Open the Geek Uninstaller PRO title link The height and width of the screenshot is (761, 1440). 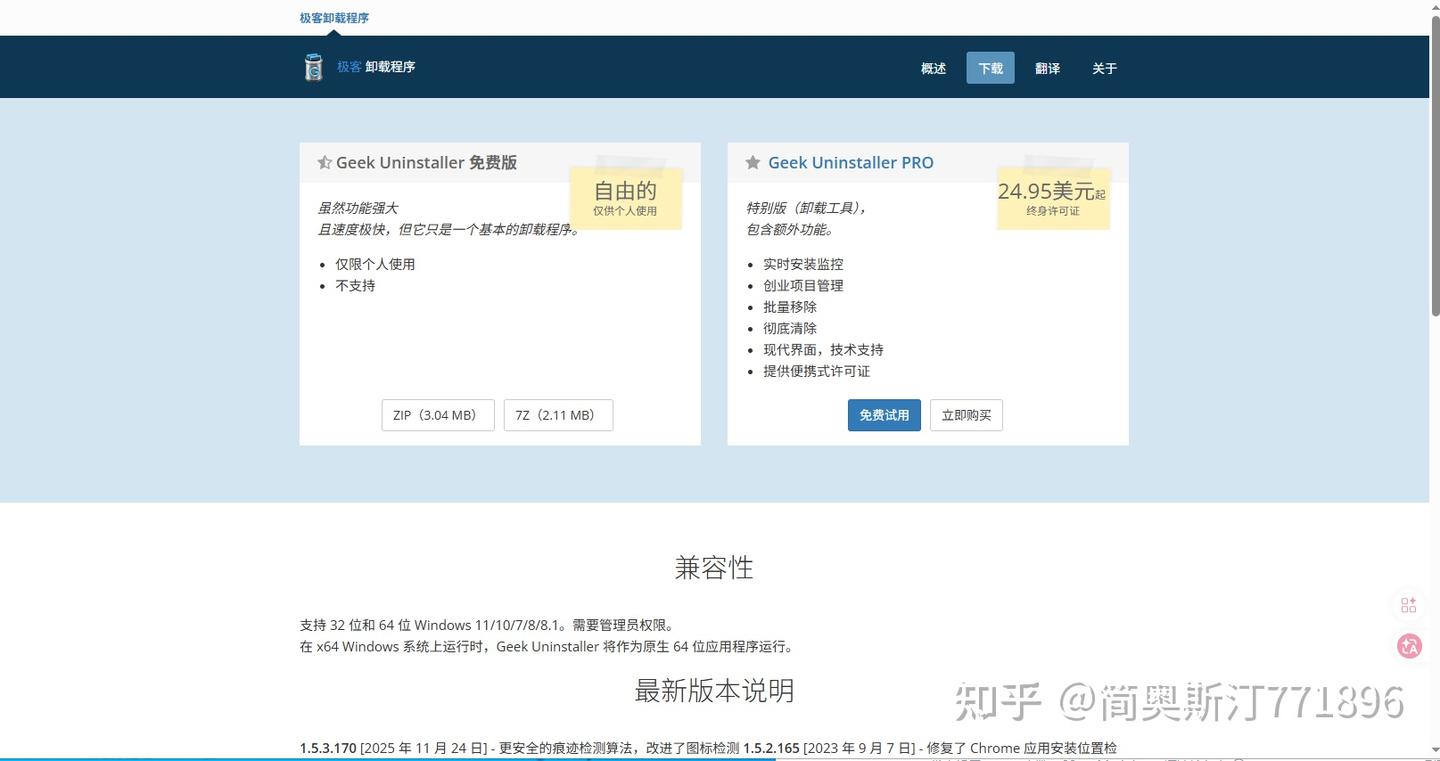(850, 163)
